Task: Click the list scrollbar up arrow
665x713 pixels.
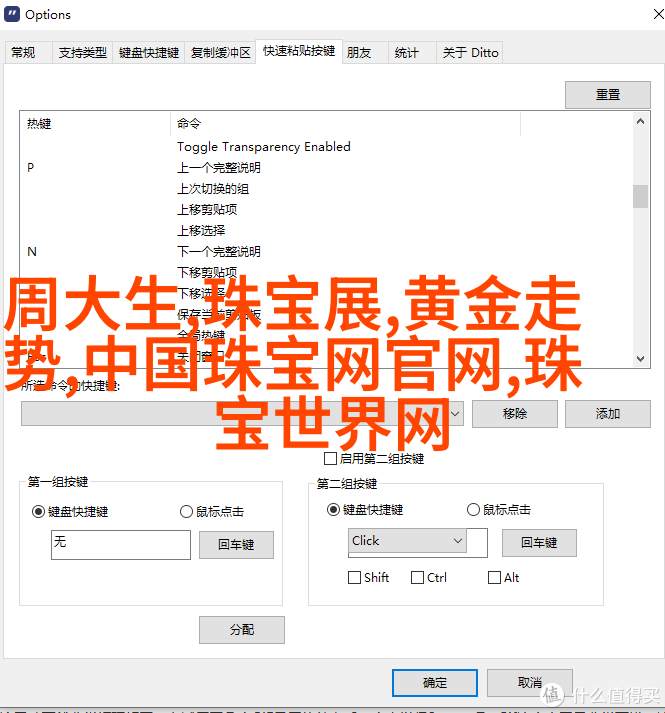Action: (640, 121)
